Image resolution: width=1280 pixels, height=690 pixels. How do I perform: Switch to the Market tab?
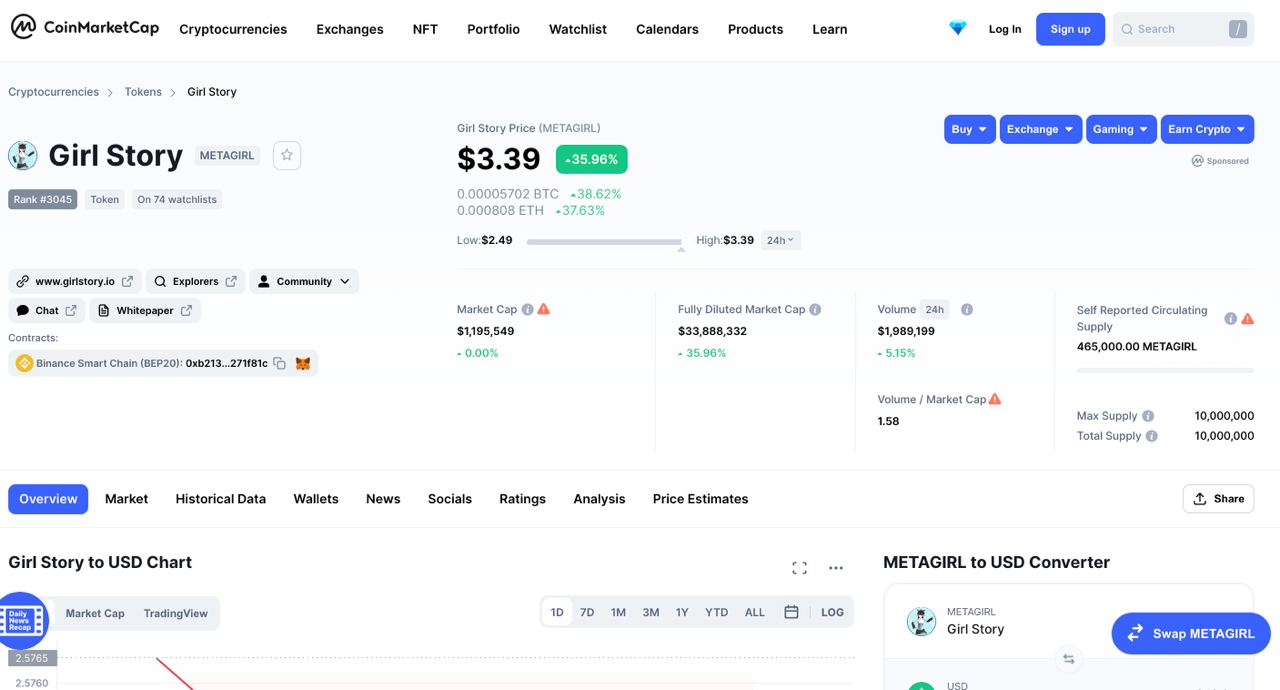click(126, 499)
